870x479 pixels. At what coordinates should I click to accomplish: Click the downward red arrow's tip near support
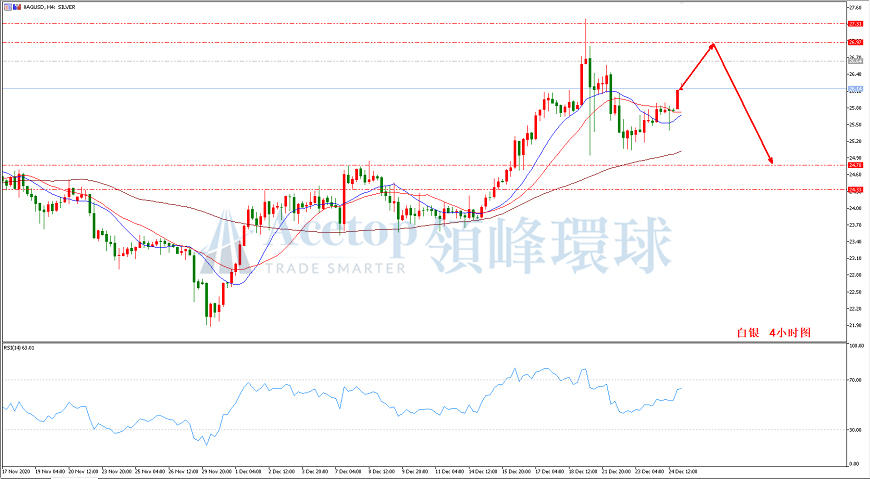771,162
